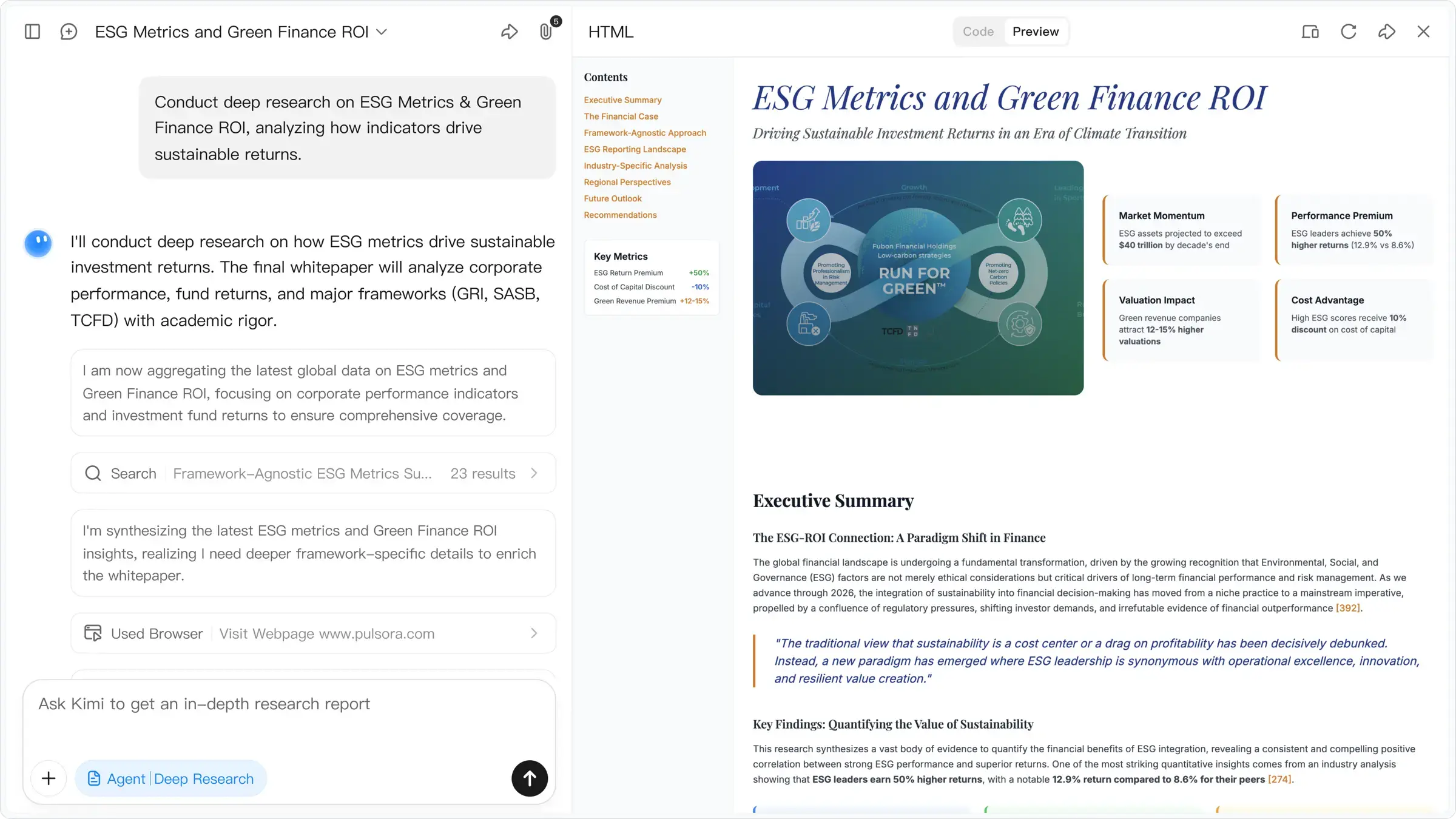Open citation 392 reference link
The image size is (1456, 819).
1347,608
